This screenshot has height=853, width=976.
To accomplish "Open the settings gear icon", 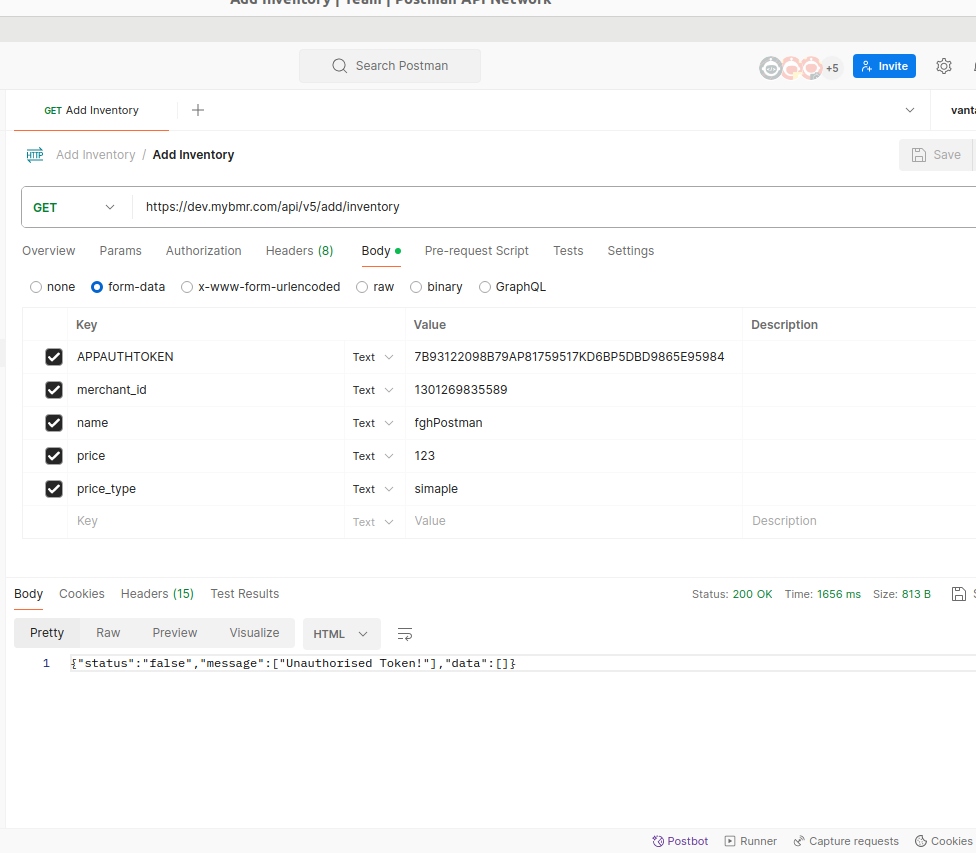I will click(x=943, y=66).
